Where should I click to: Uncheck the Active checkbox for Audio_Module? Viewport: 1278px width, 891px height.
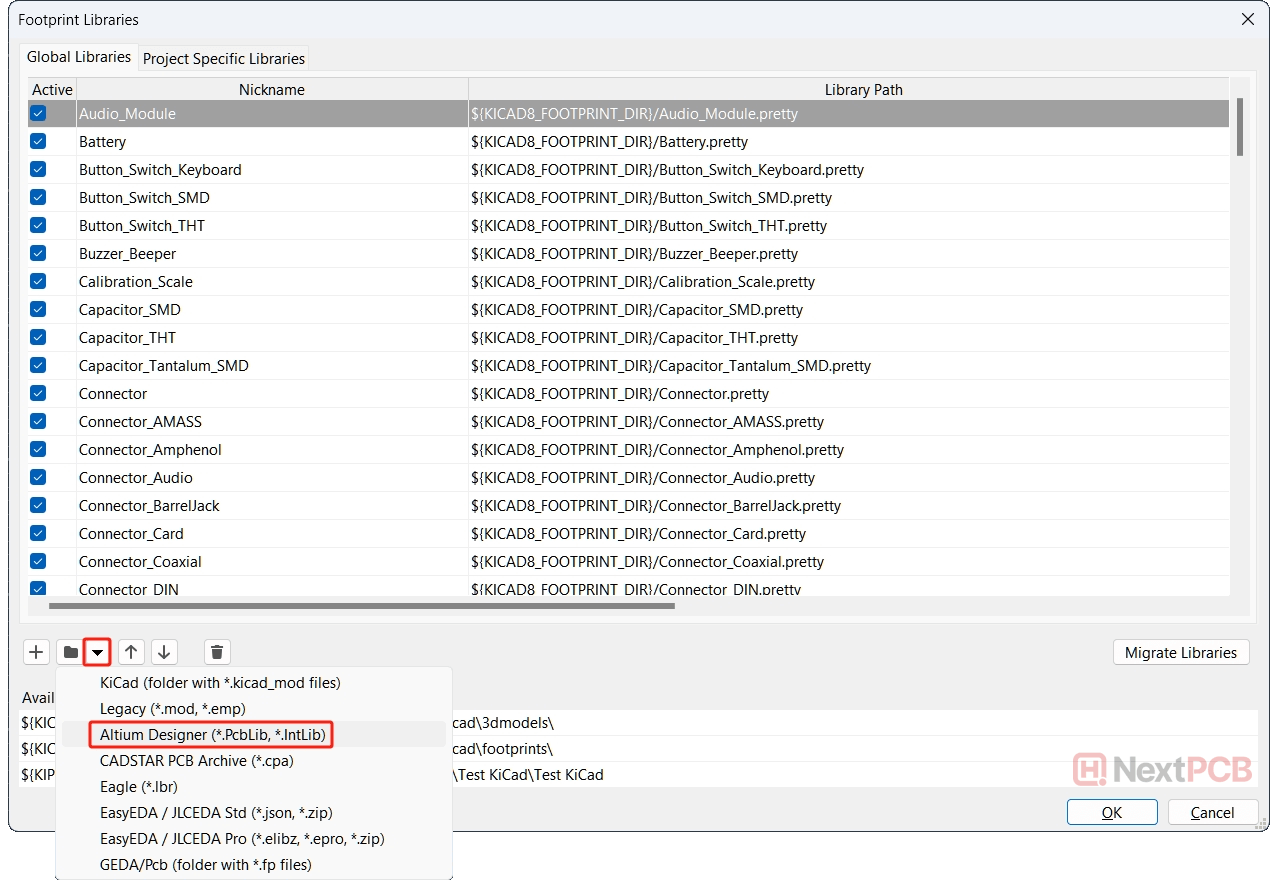tap(38, 114)
